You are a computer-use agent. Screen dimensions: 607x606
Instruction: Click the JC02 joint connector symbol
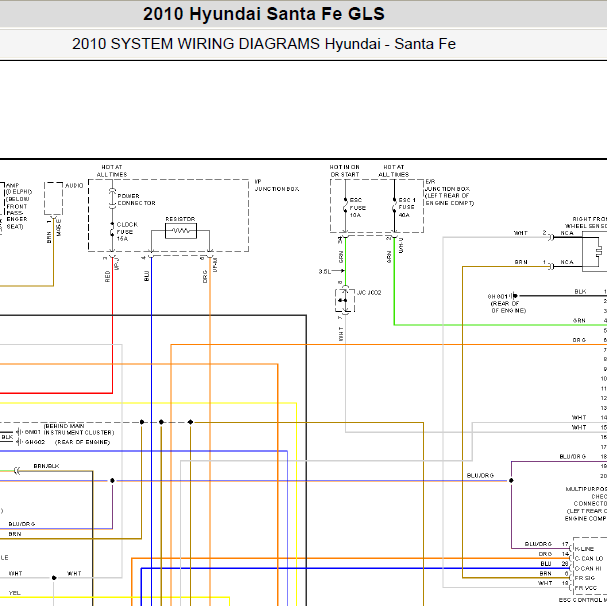coord(345,300)
